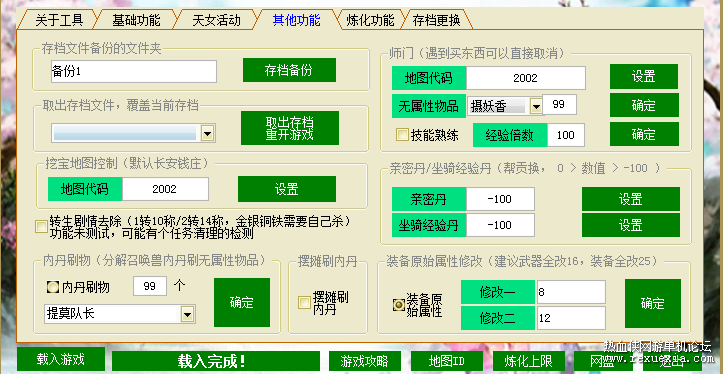The image size is (723, 374).
Task: Expand the 提莫队长 dropdown list
Action: (187, 315)
